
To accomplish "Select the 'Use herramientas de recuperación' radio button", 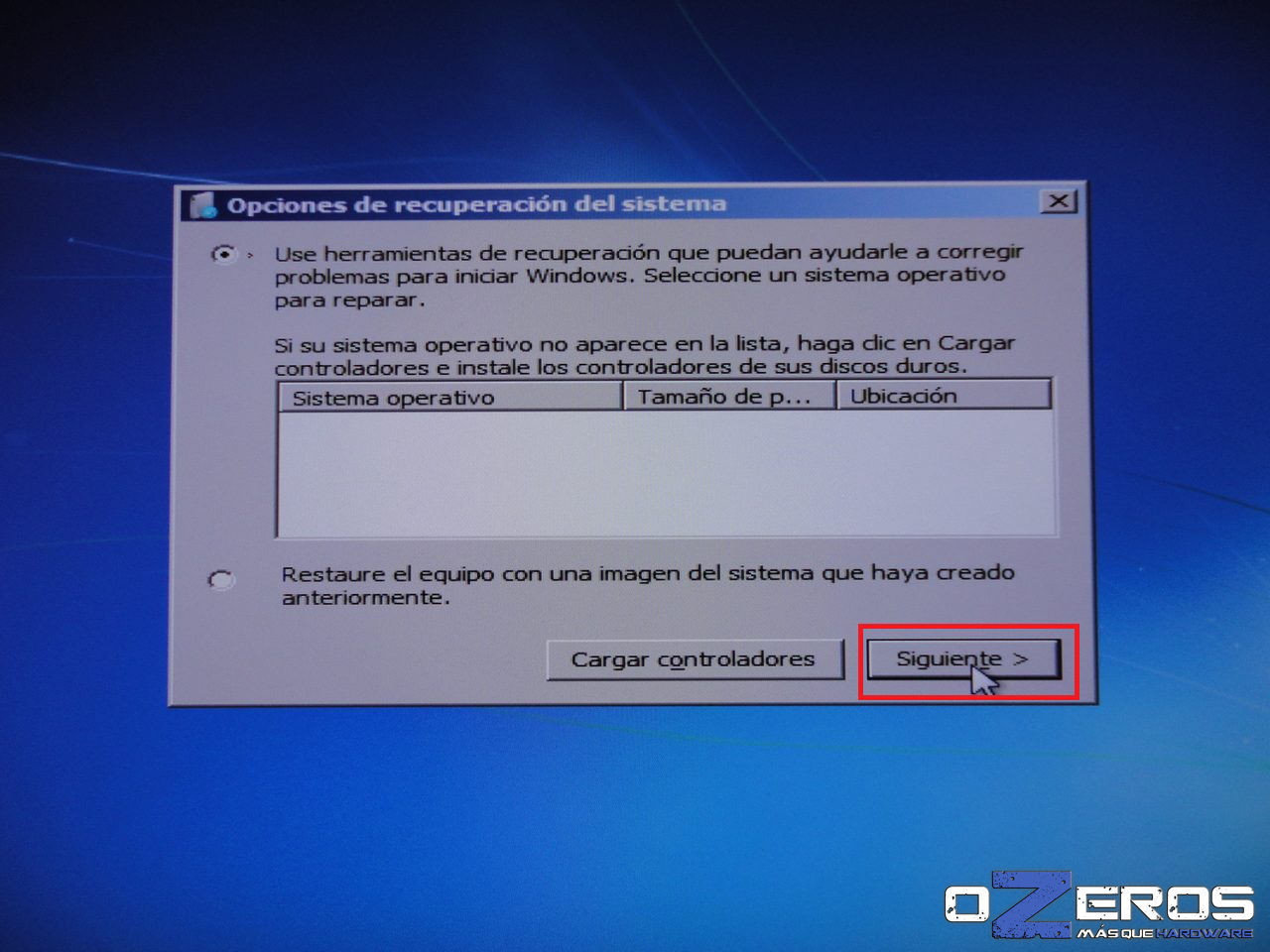I will click(225, 255).
